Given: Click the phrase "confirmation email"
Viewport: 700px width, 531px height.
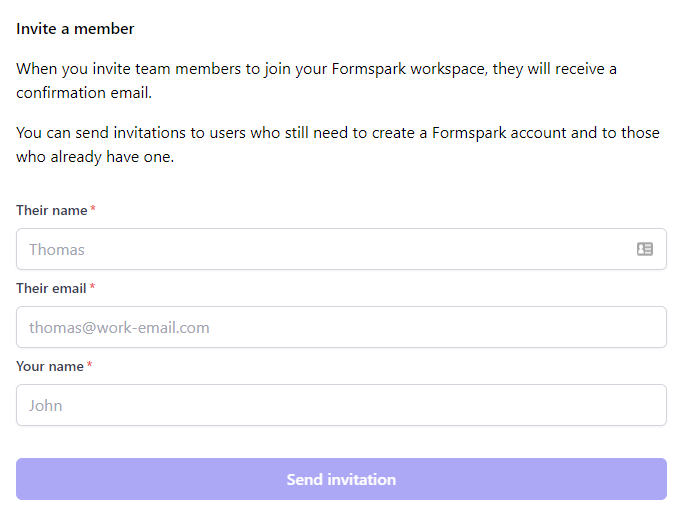Looking at the screenshot, I should point(83,93).
